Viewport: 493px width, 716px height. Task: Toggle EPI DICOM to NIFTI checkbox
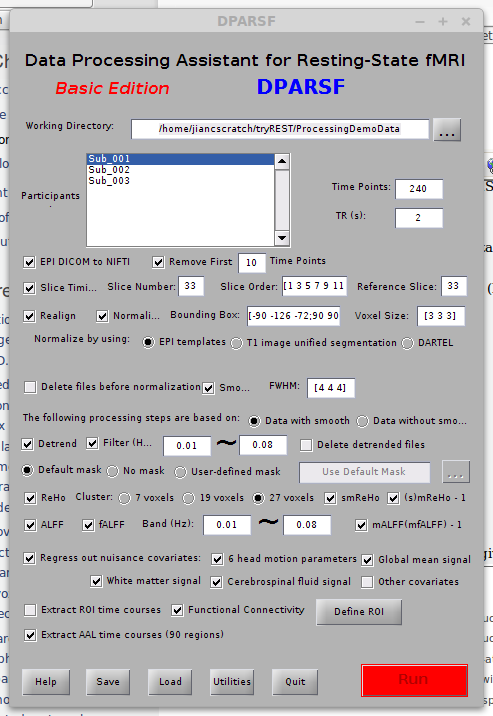pyautogui.click(x=29, y=262)
